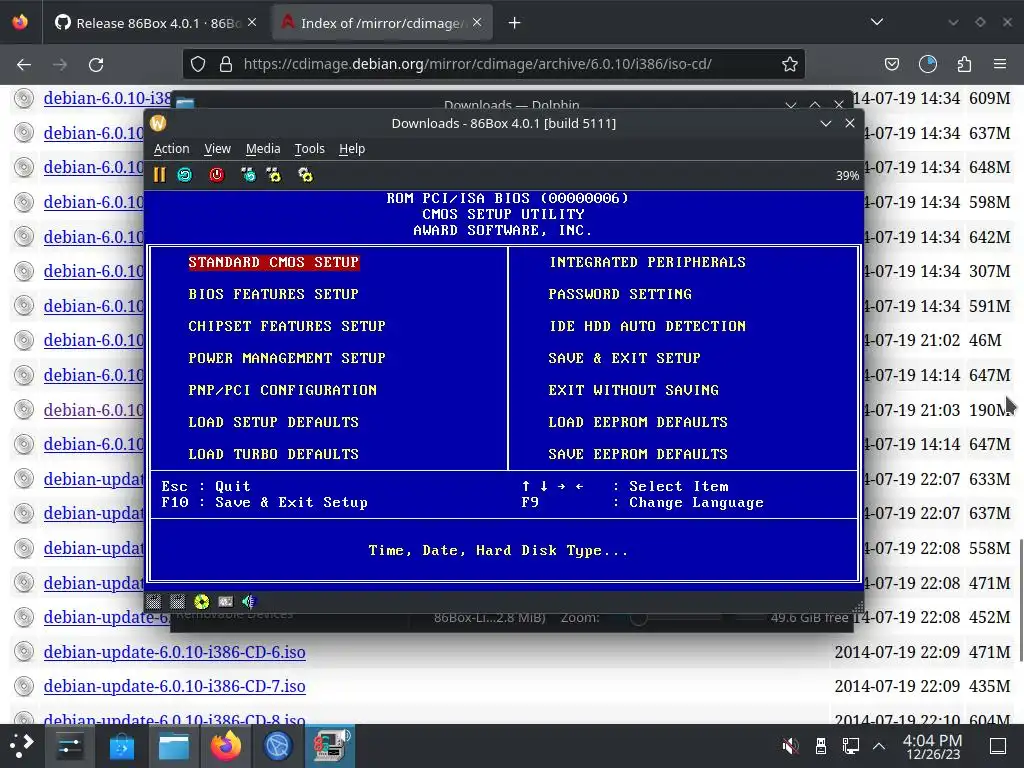This screenshot has height=768, width=1024.
Task: Open the Media menu in 86Box
Action: coord(263,149)
